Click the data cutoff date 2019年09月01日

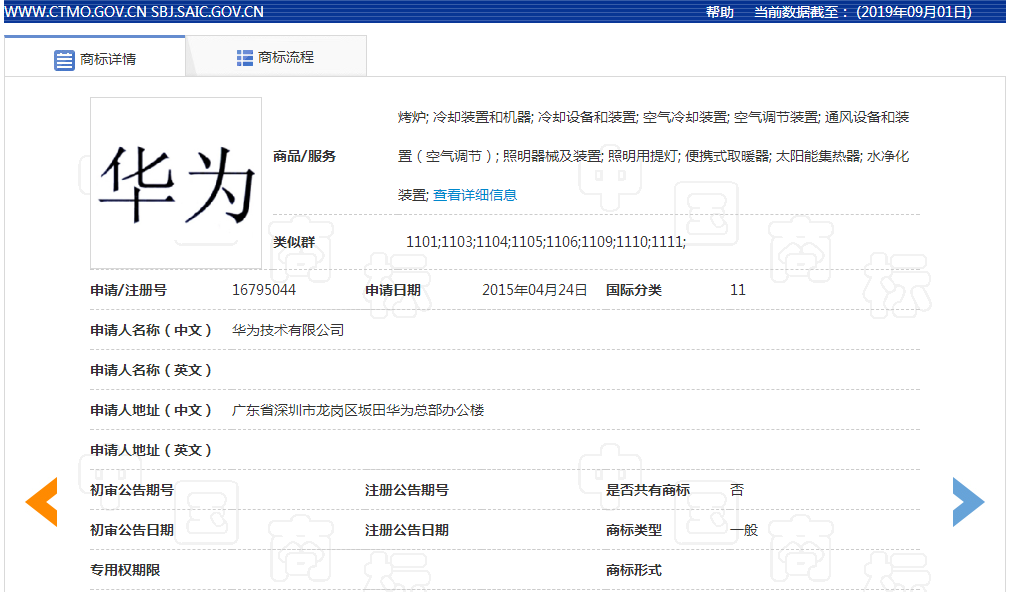(x=914, y=12)
